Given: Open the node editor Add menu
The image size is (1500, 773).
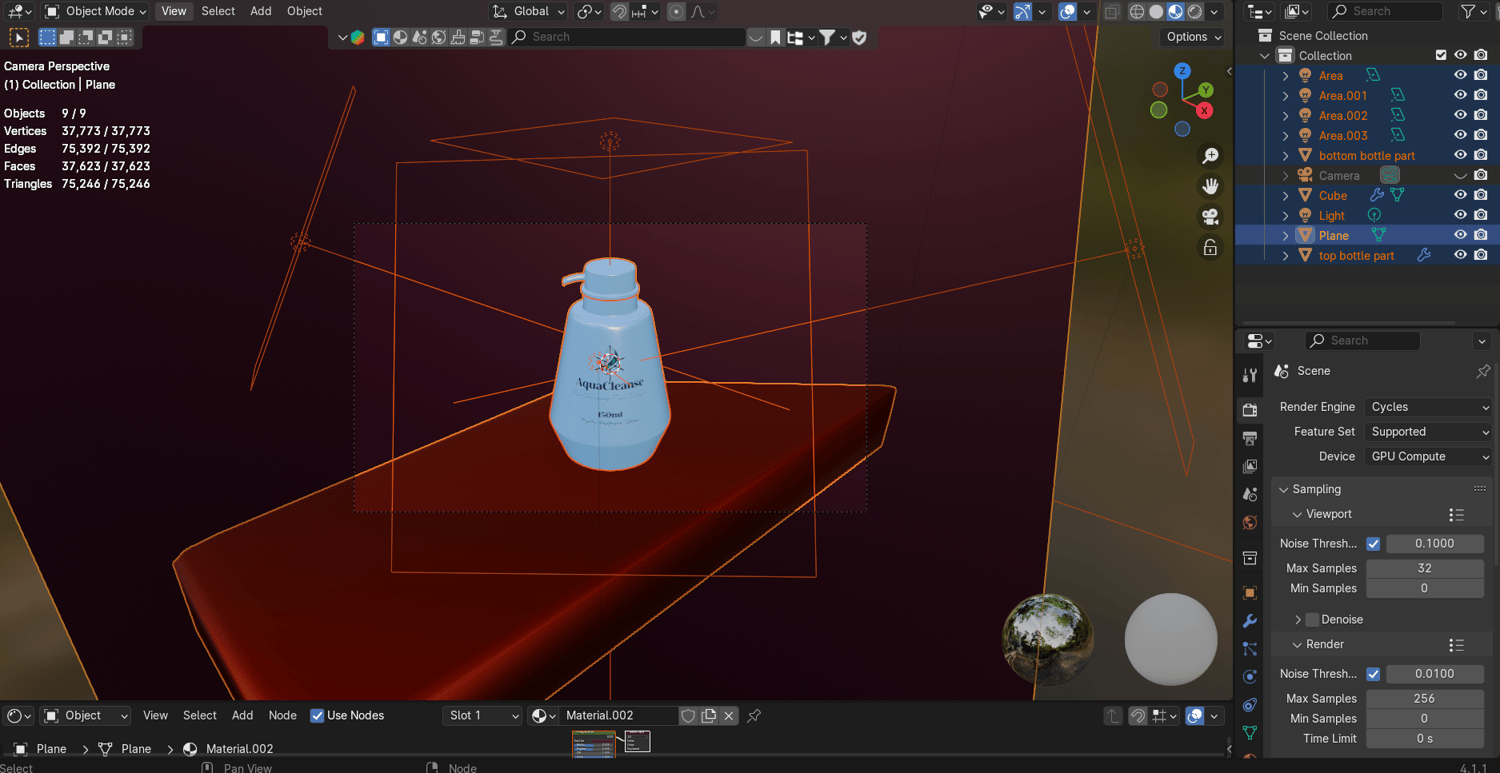Looking at the screenshot, I should (x=243, y=716).
